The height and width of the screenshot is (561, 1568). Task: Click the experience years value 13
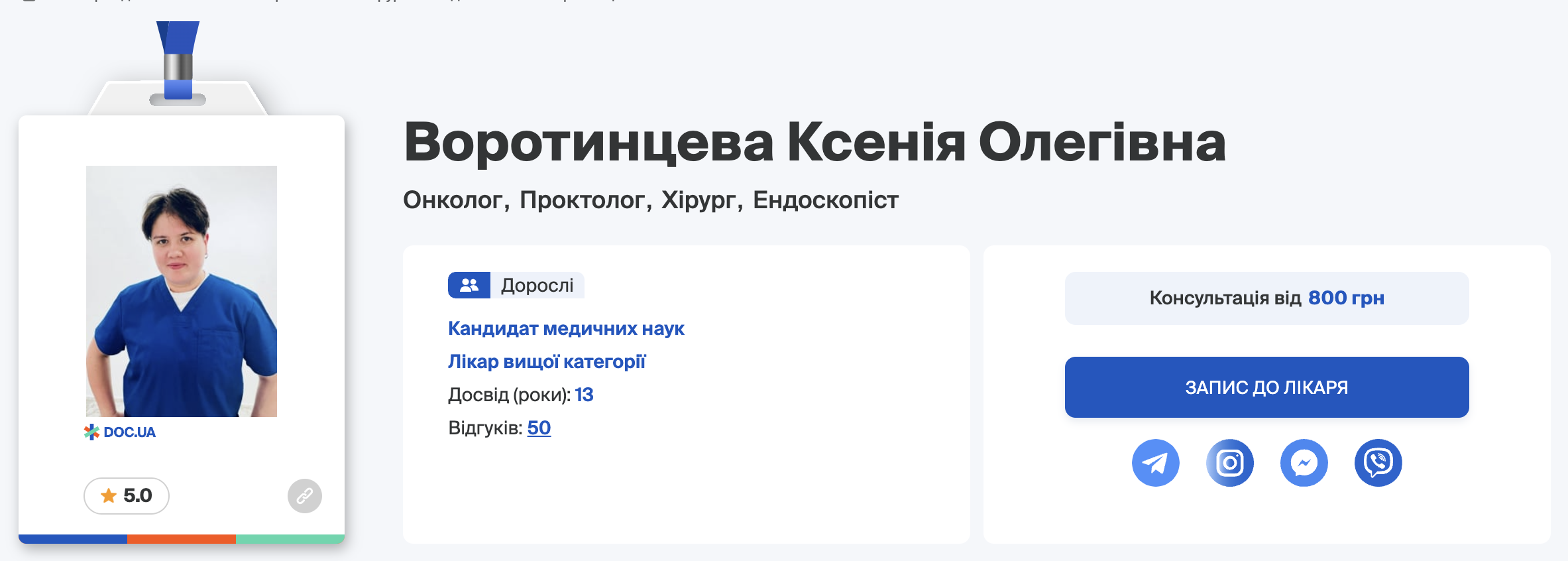click(x=584, y=395)
